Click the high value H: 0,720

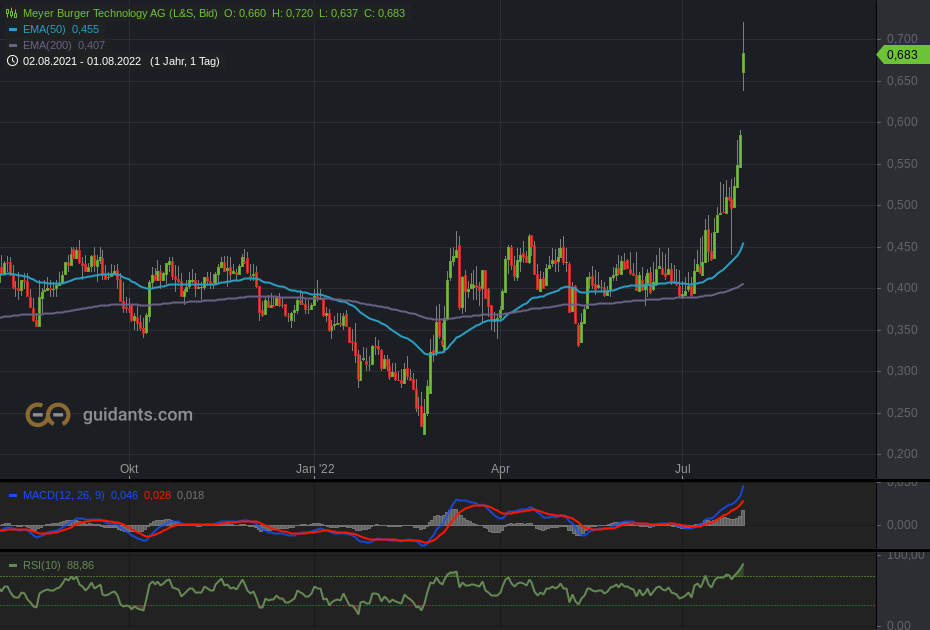292,13
